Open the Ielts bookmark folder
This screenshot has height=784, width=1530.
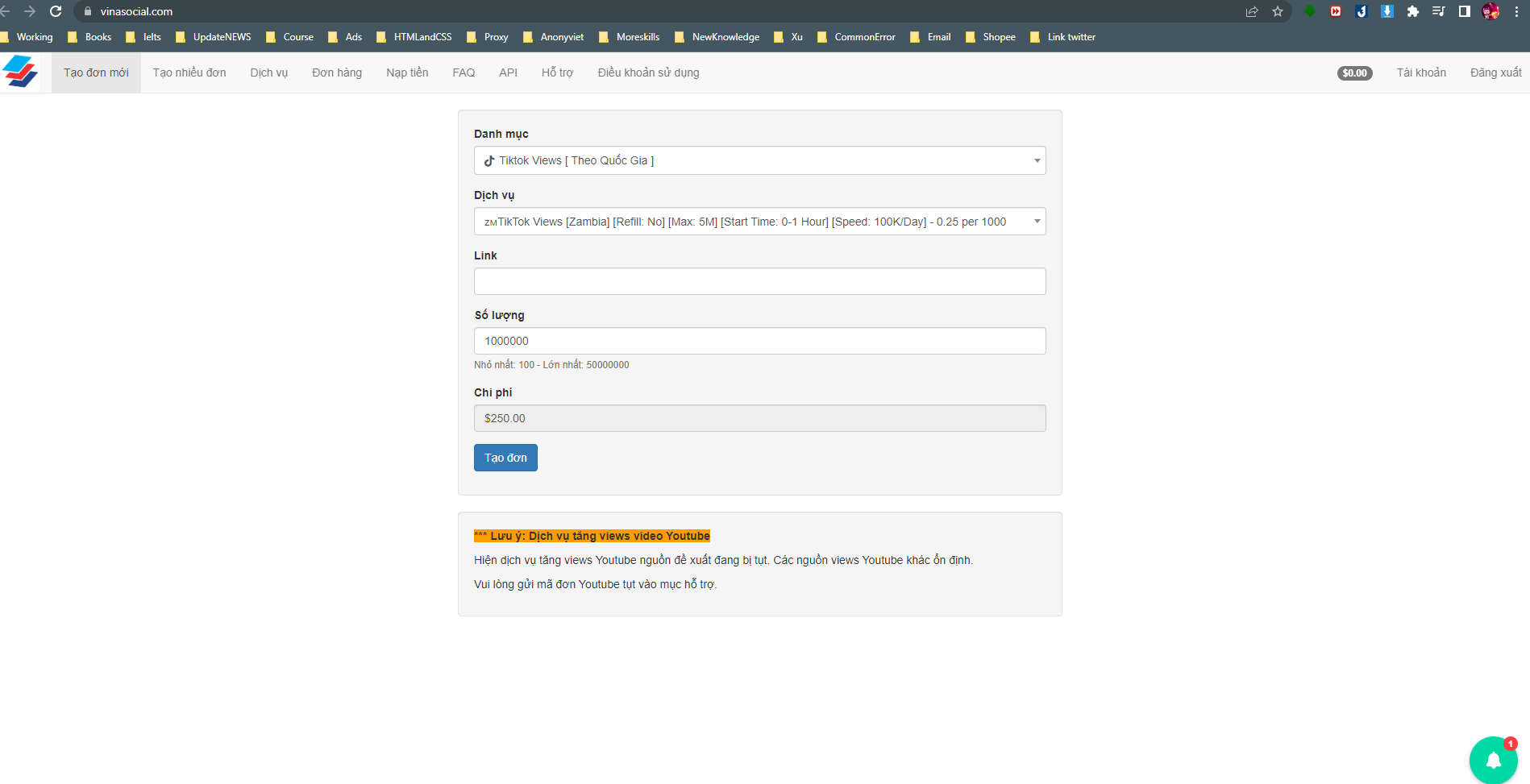tap(143, 37)
